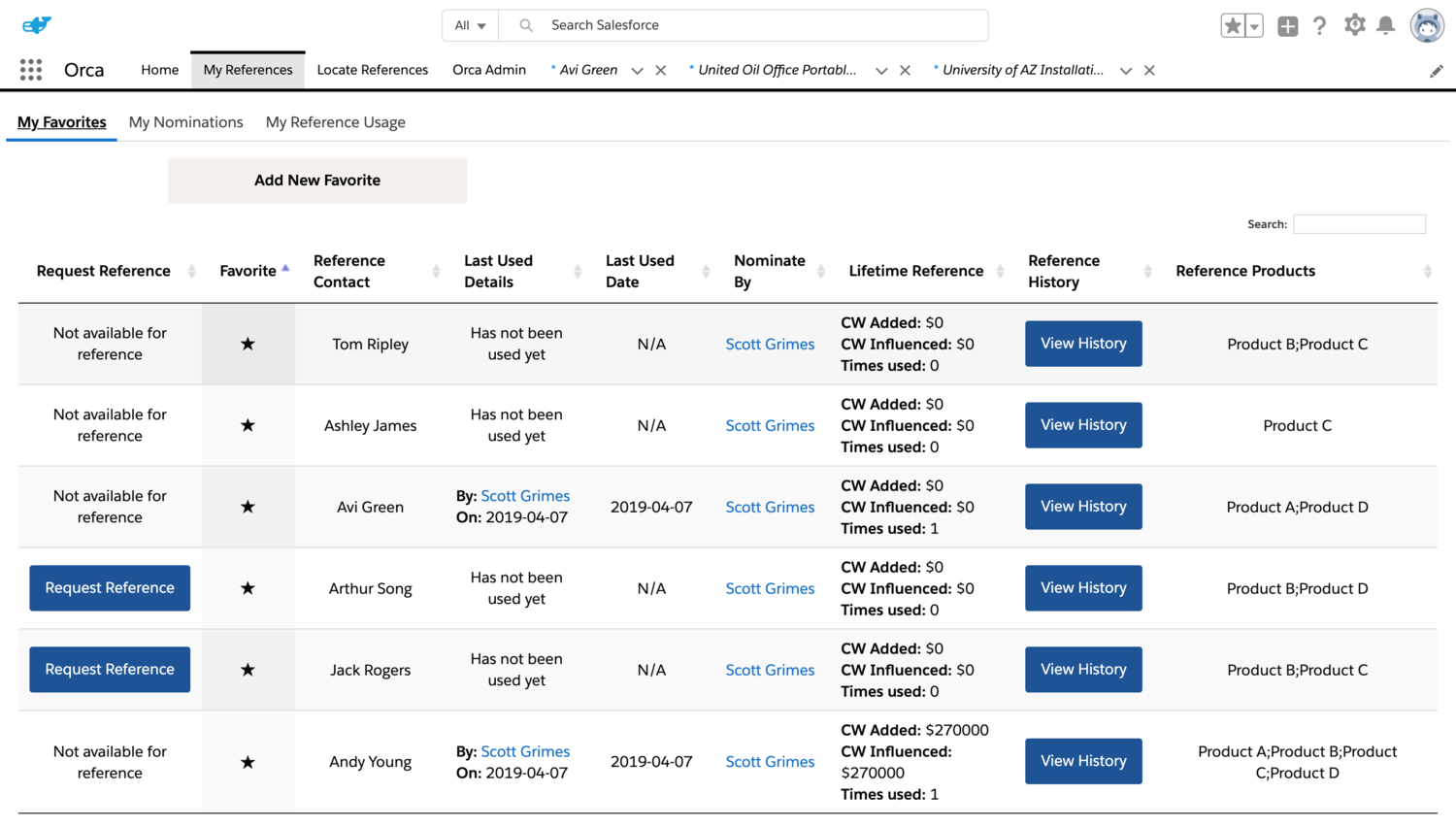Open the App Launcher grid icon
Viewport: 1456px width, 827px height.
click(31, 70)
